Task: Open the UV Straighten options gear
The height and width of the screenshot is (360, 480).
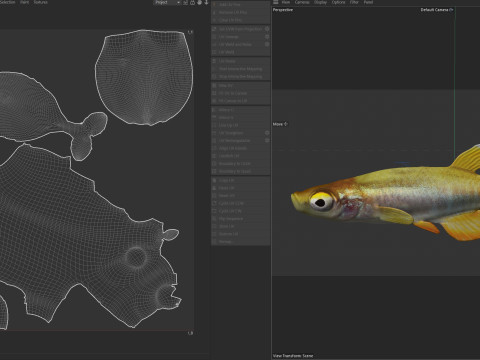Action: [267, 133]
